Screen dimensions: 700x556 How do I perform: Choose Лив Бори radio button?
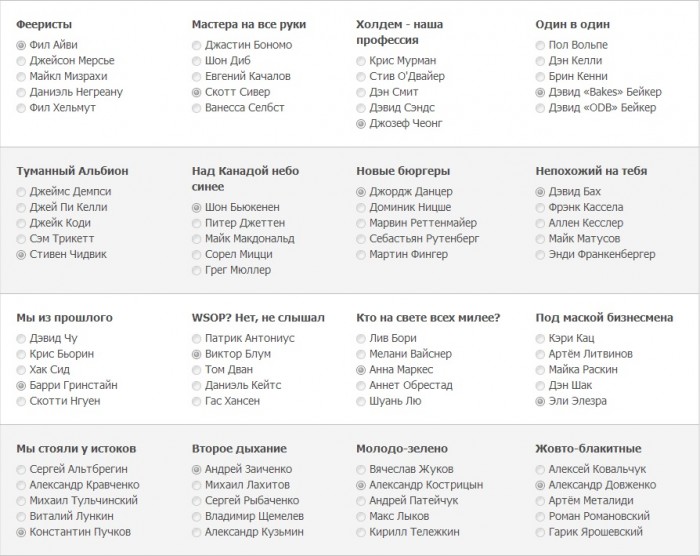[x=361, y=339]
